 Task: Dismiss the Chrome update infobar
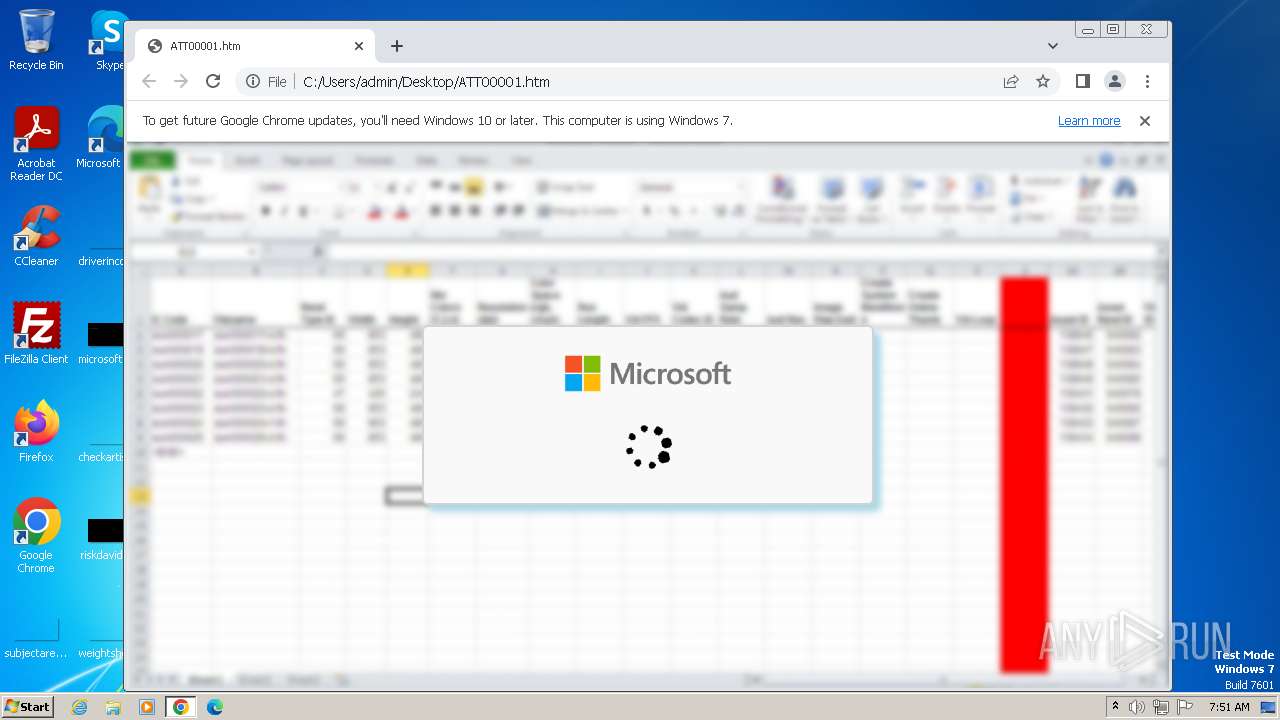pos(1145,121)
